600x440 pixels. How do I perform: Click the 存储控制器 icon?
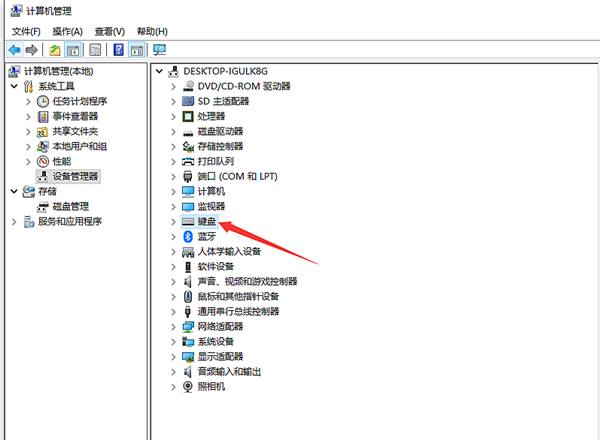point(188,146)
